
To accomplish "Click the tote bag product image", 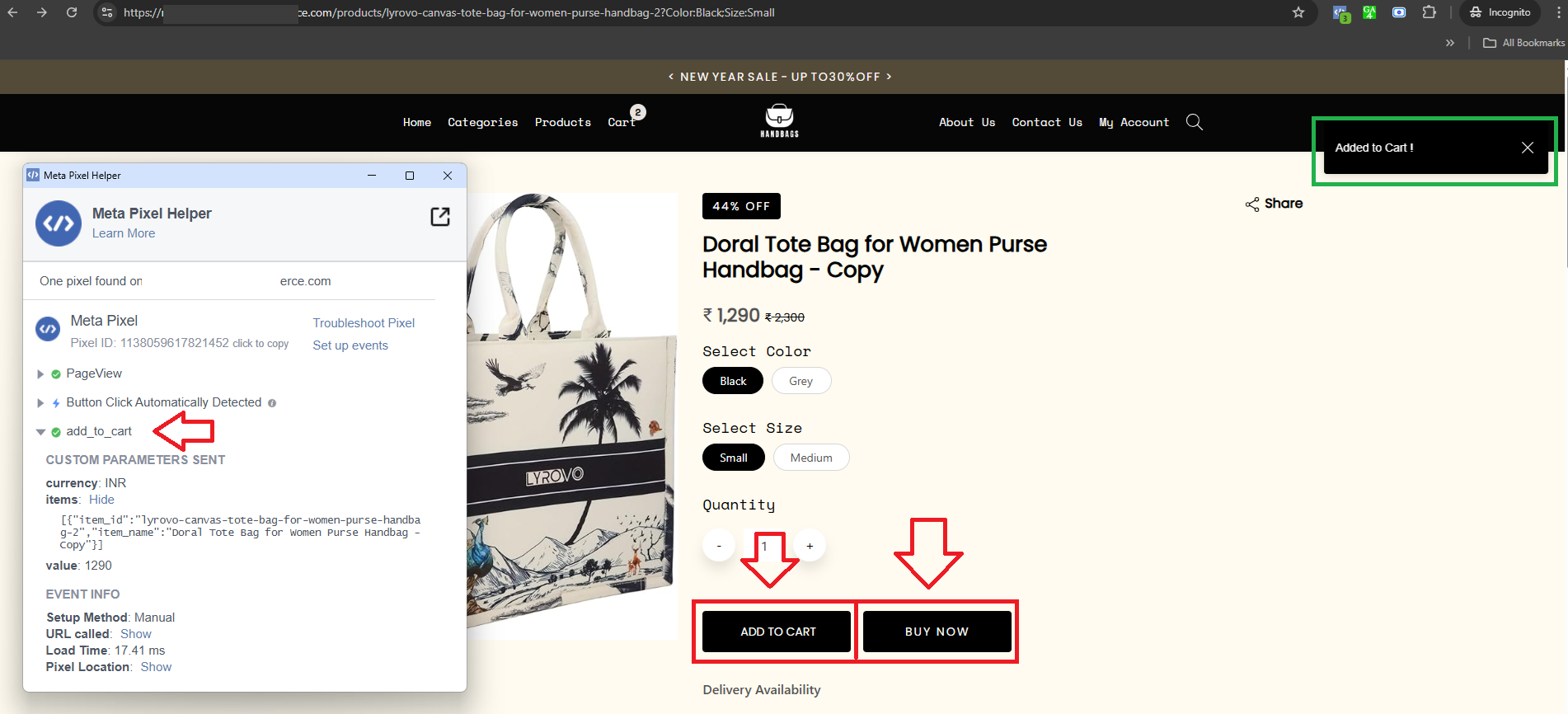I will 572,416.
